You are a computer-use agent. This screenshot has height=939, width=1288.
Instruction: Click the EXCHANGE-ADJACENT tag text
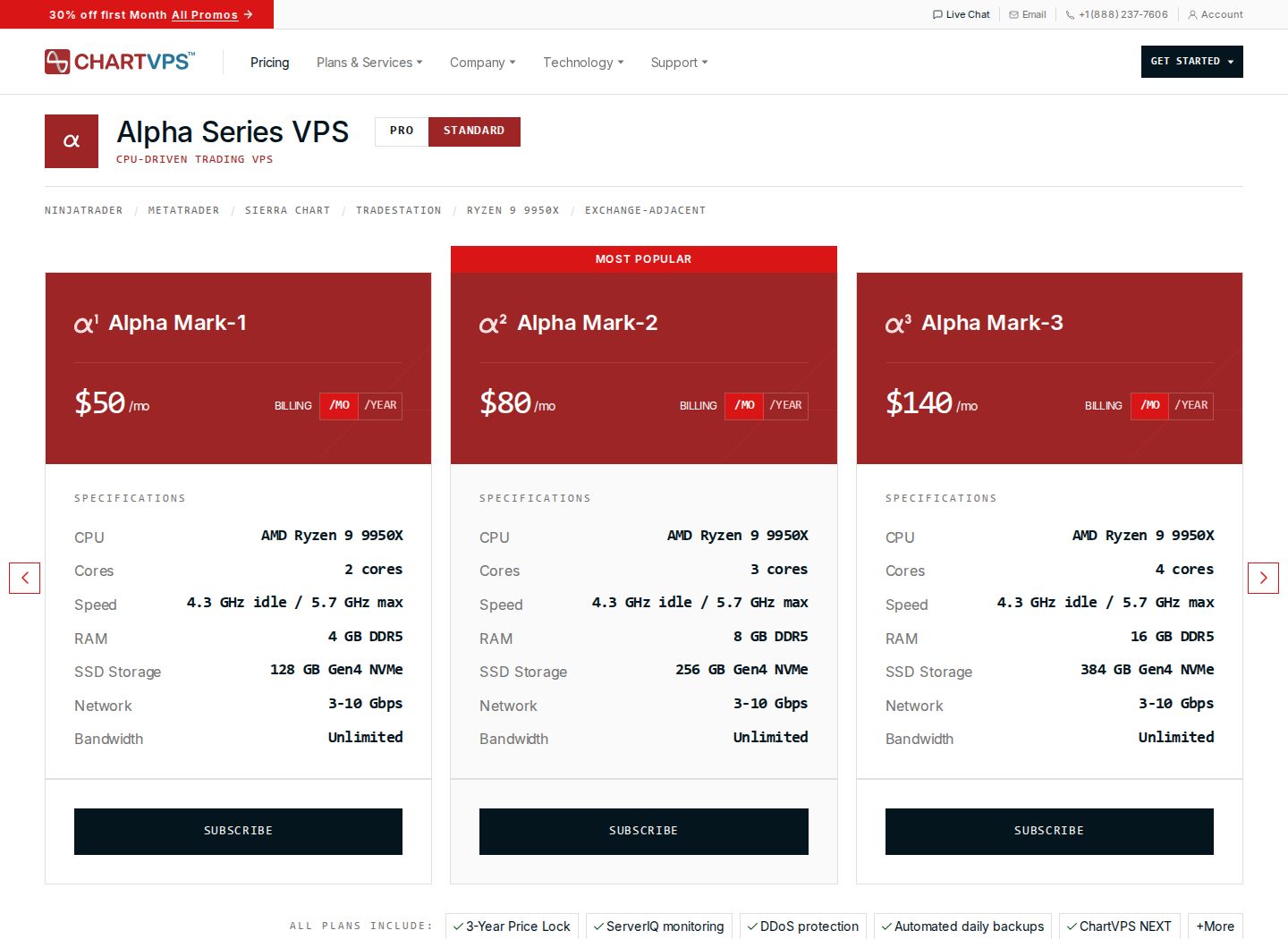coord(646,211)
